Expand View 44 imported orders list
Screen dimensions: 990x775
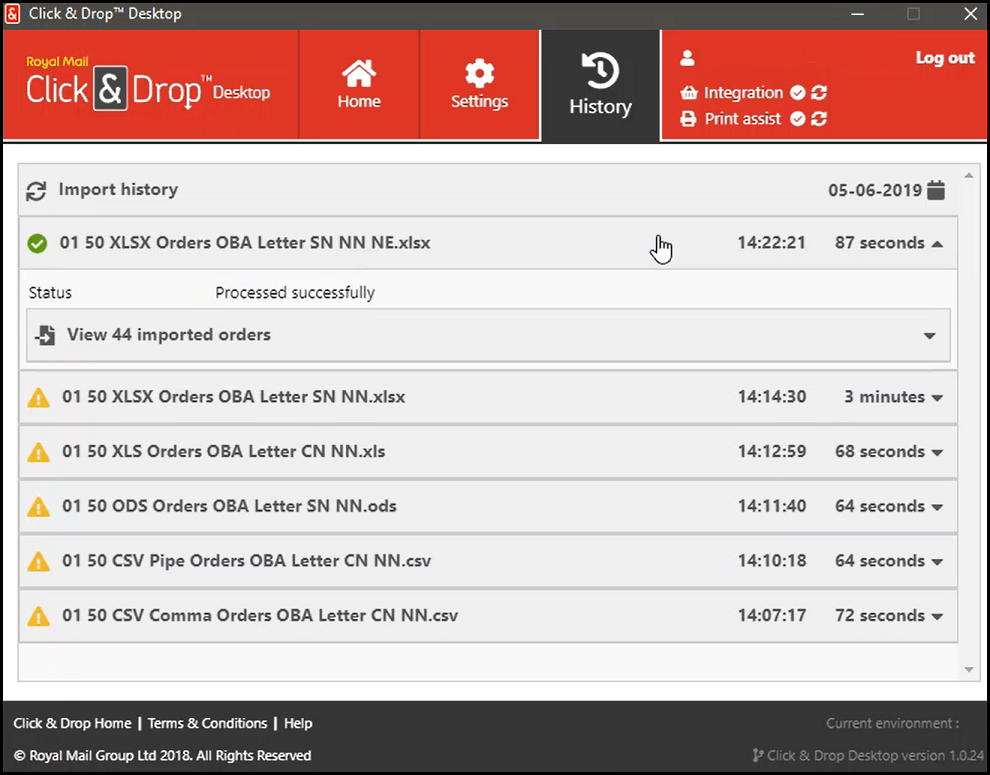[x=929, y=336]
